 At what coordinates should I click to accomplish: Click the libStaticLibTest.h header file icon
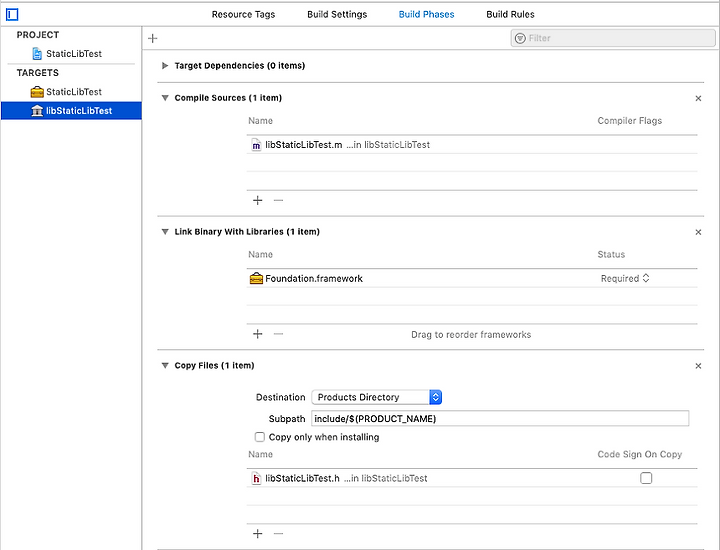tap(256, 478)
